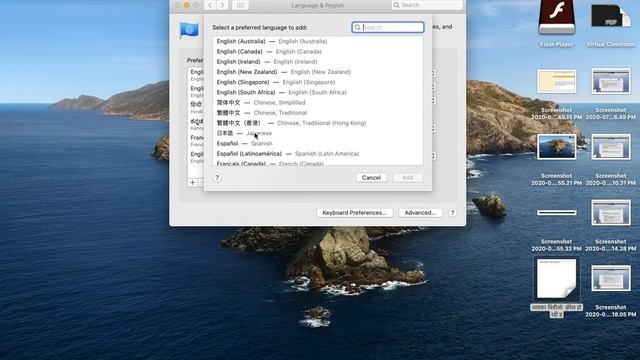Select Chinese, Simplified in the language list
Viewport: 640px width, 360px height.
coord(318,102)
